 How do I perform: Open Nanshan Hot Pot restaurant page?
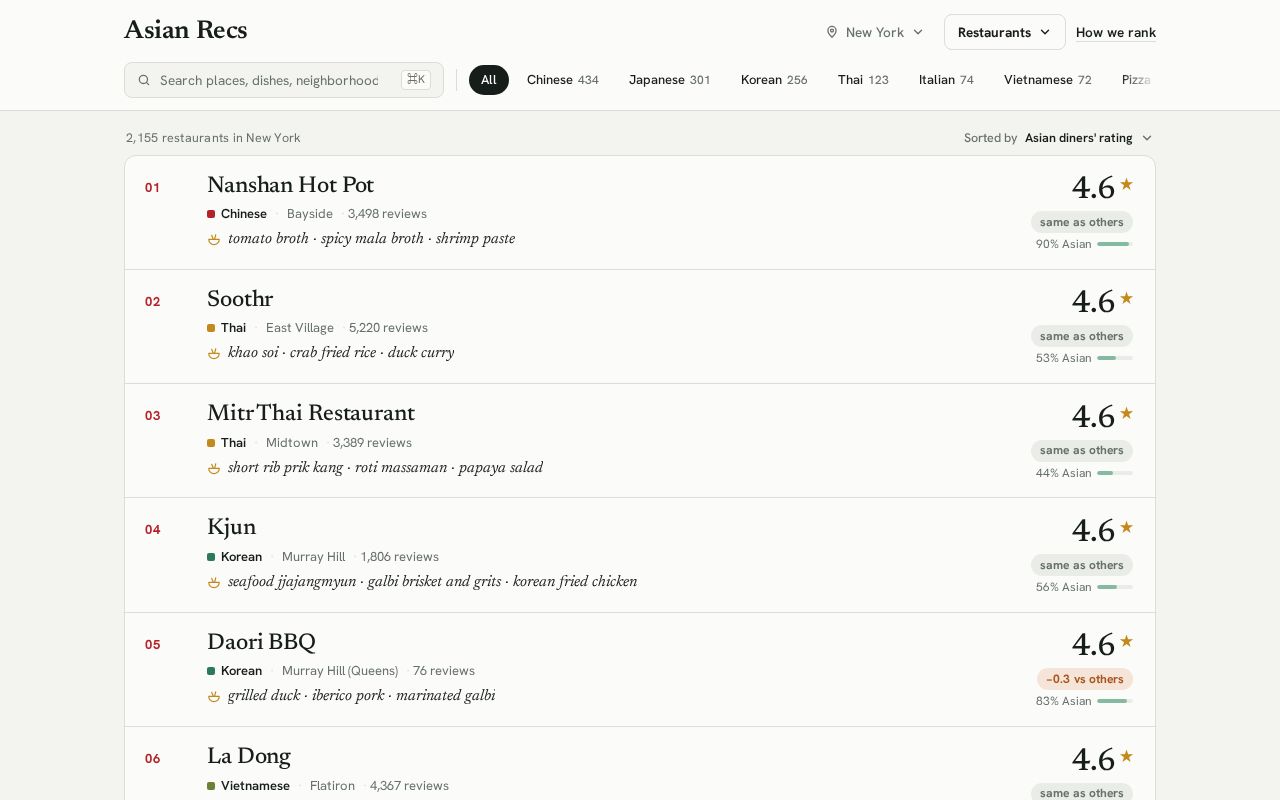(x=290, y=186)
